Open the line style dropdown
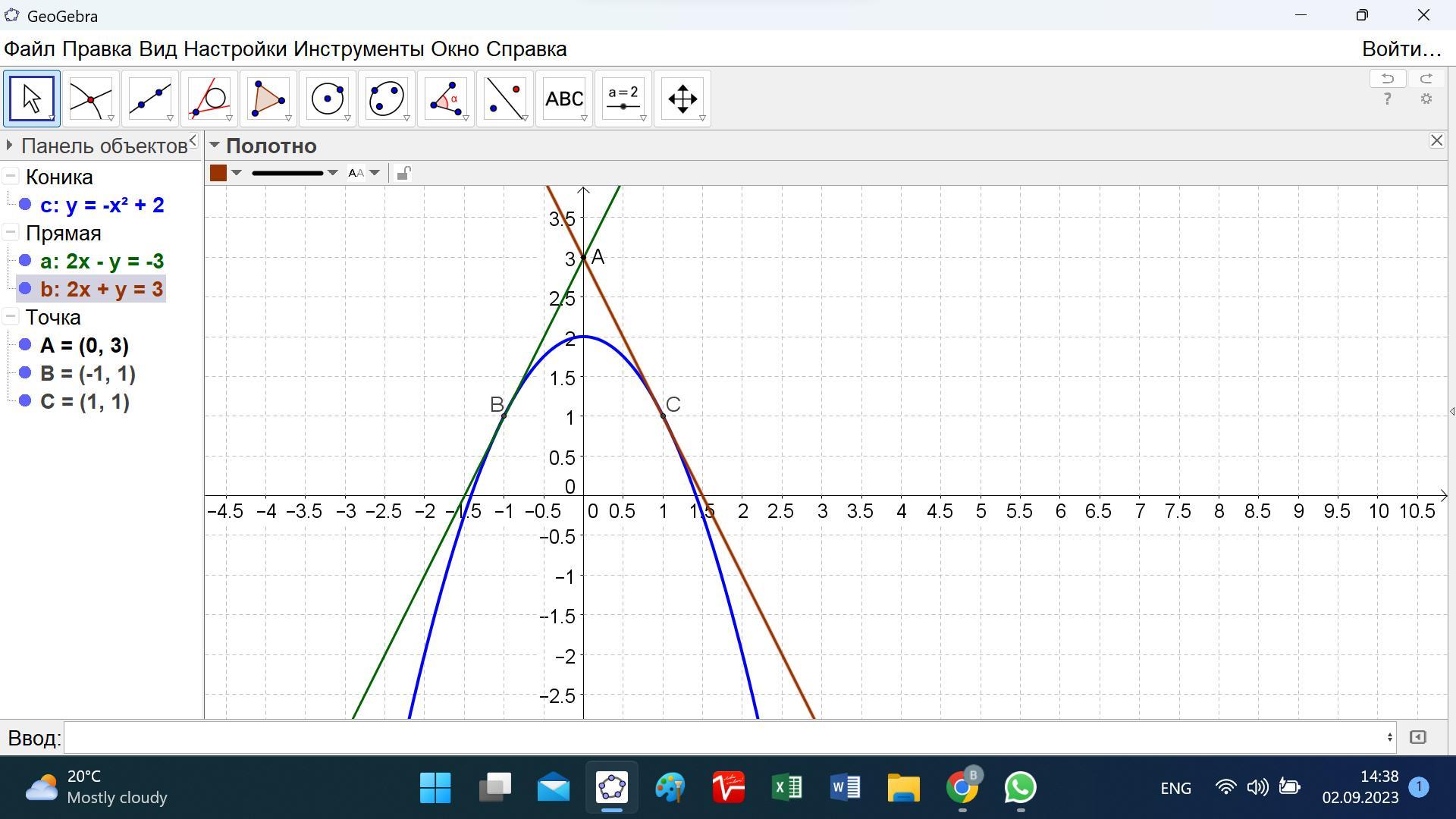Image resolution: width=1456 pixels, height=819 pixels. coord(332,173)
